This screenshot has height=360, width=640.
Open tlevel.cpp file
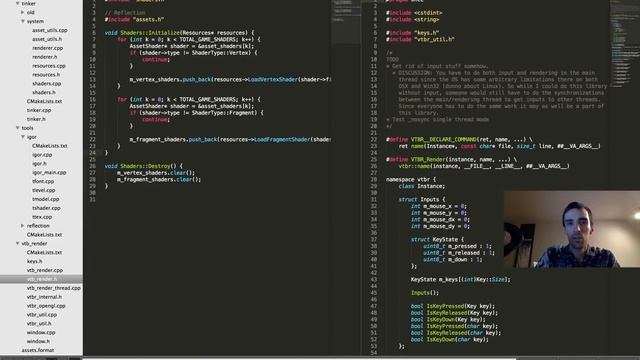(x=43, y=190)
